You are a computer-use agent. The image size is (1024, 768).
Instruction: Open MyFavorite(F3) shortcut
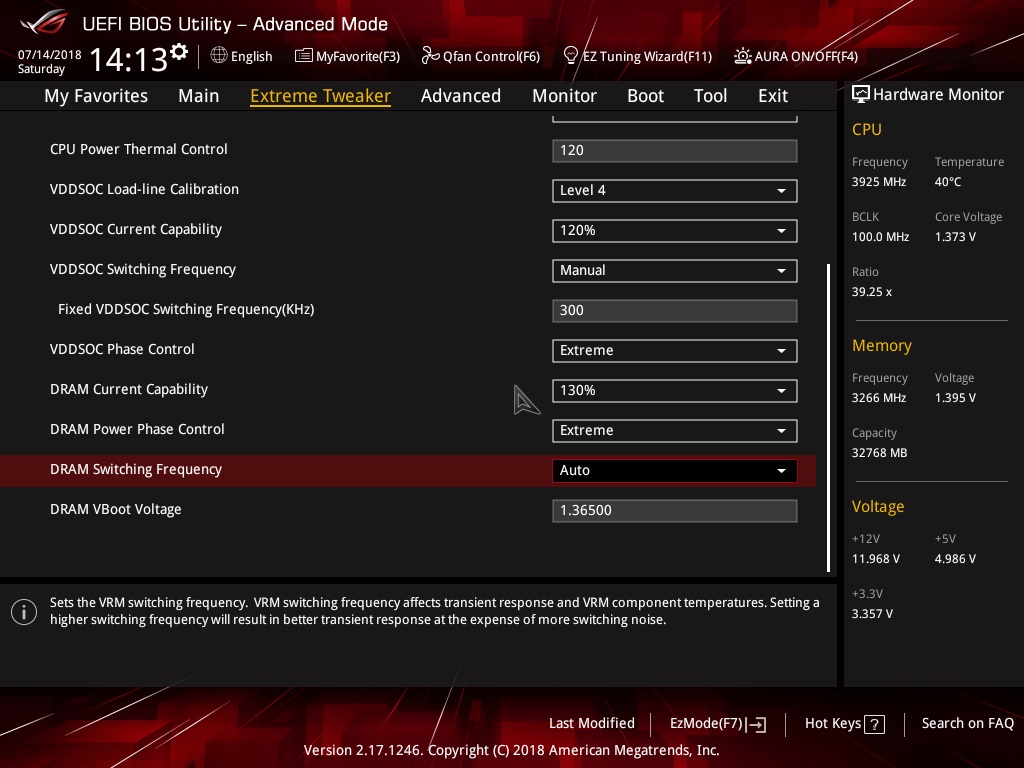347,56
